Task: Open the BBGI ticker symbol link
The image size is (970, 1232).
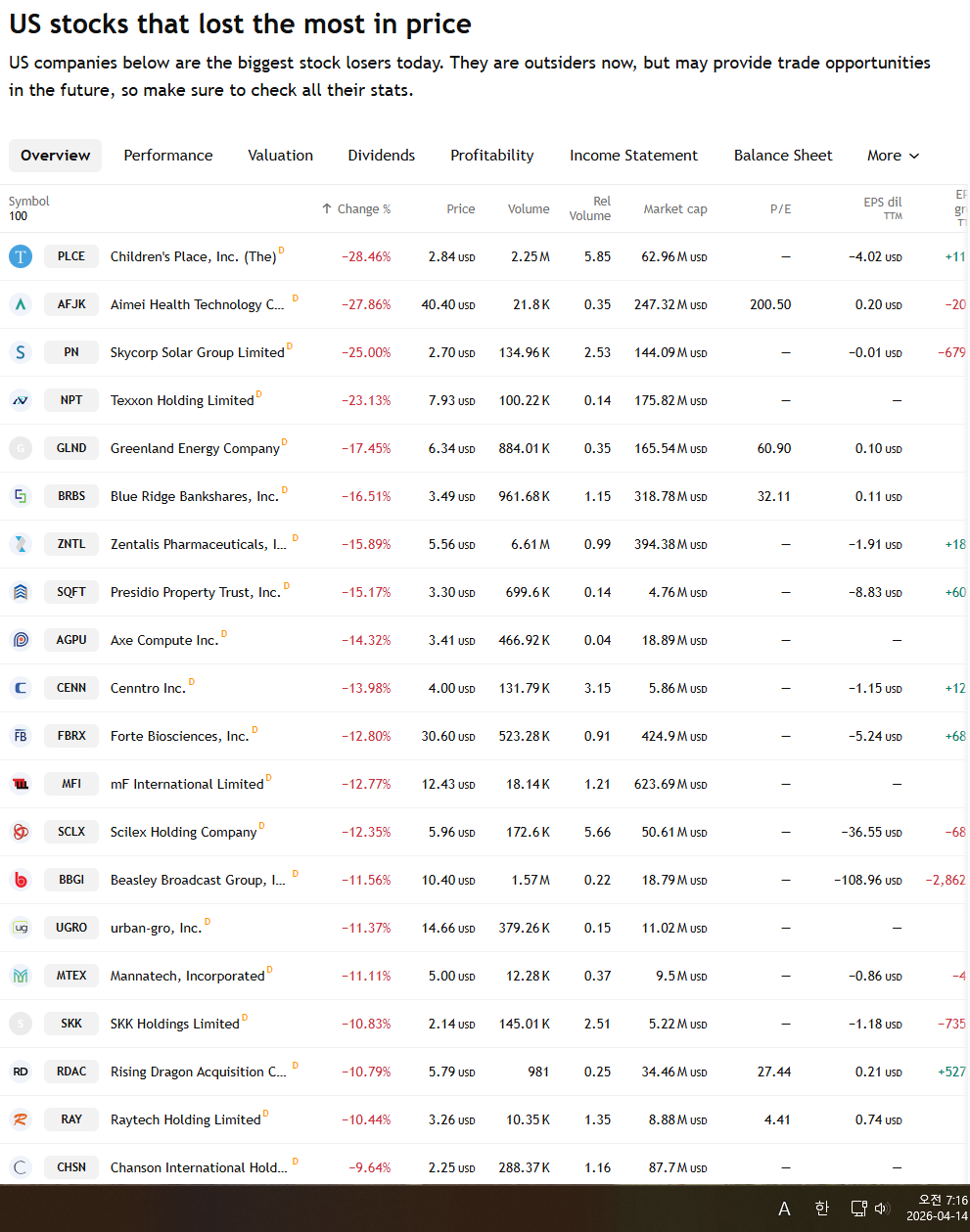Action: 71,880
